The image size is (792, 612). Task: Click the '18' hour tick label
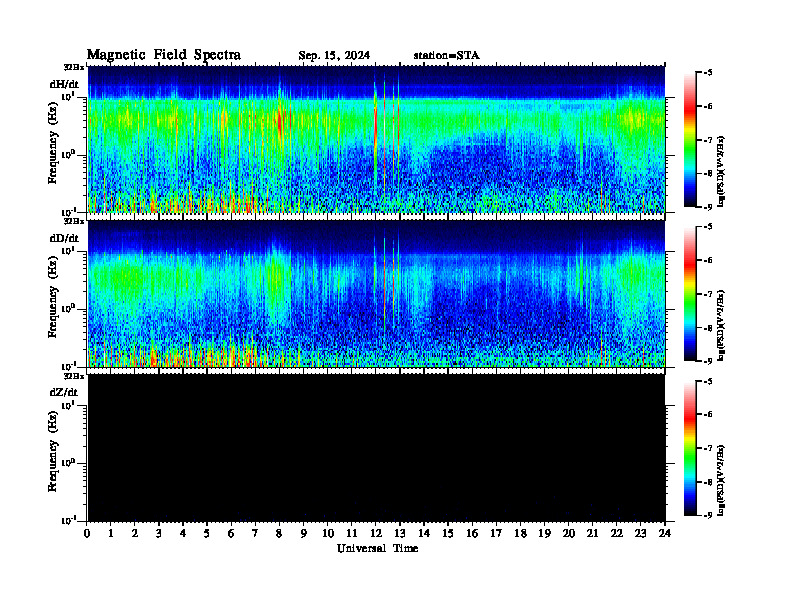point(520,534)
